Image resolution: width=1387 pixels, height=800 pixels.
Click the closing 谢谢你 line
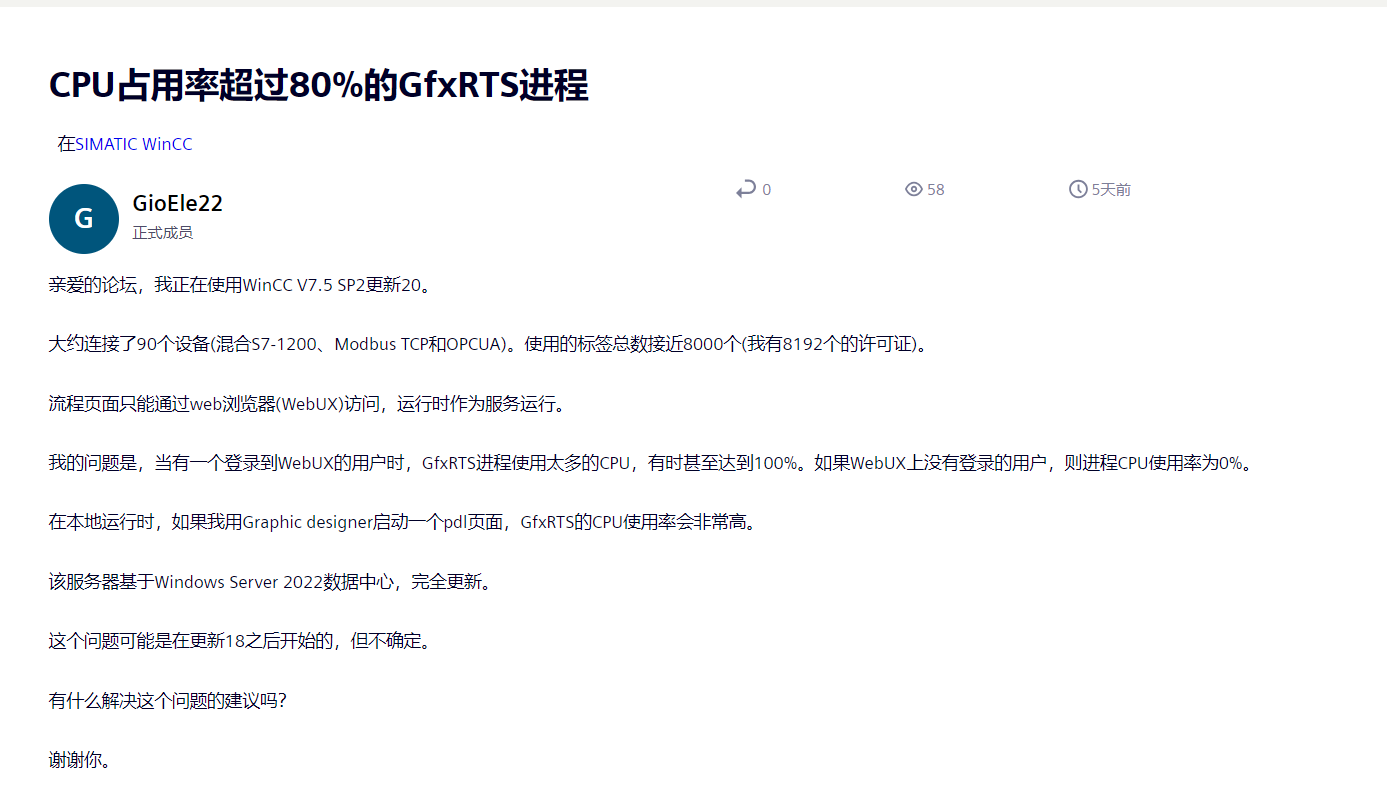click(79, 760)
